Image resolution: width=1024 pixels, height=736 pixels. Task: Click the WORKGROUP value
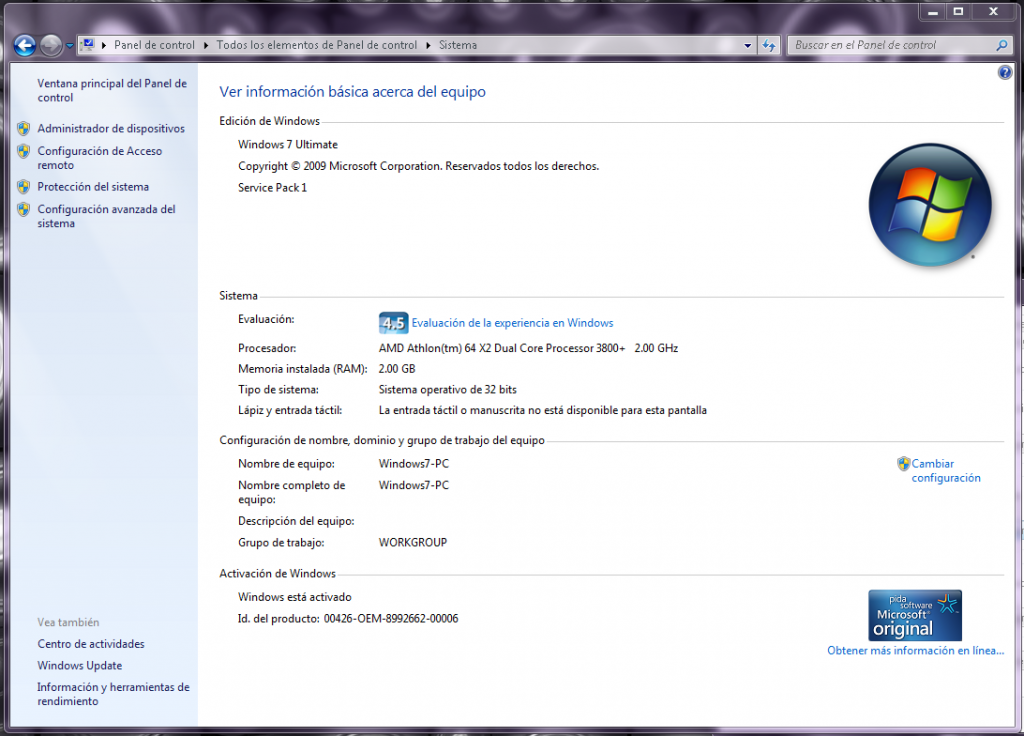click(413, 543)
